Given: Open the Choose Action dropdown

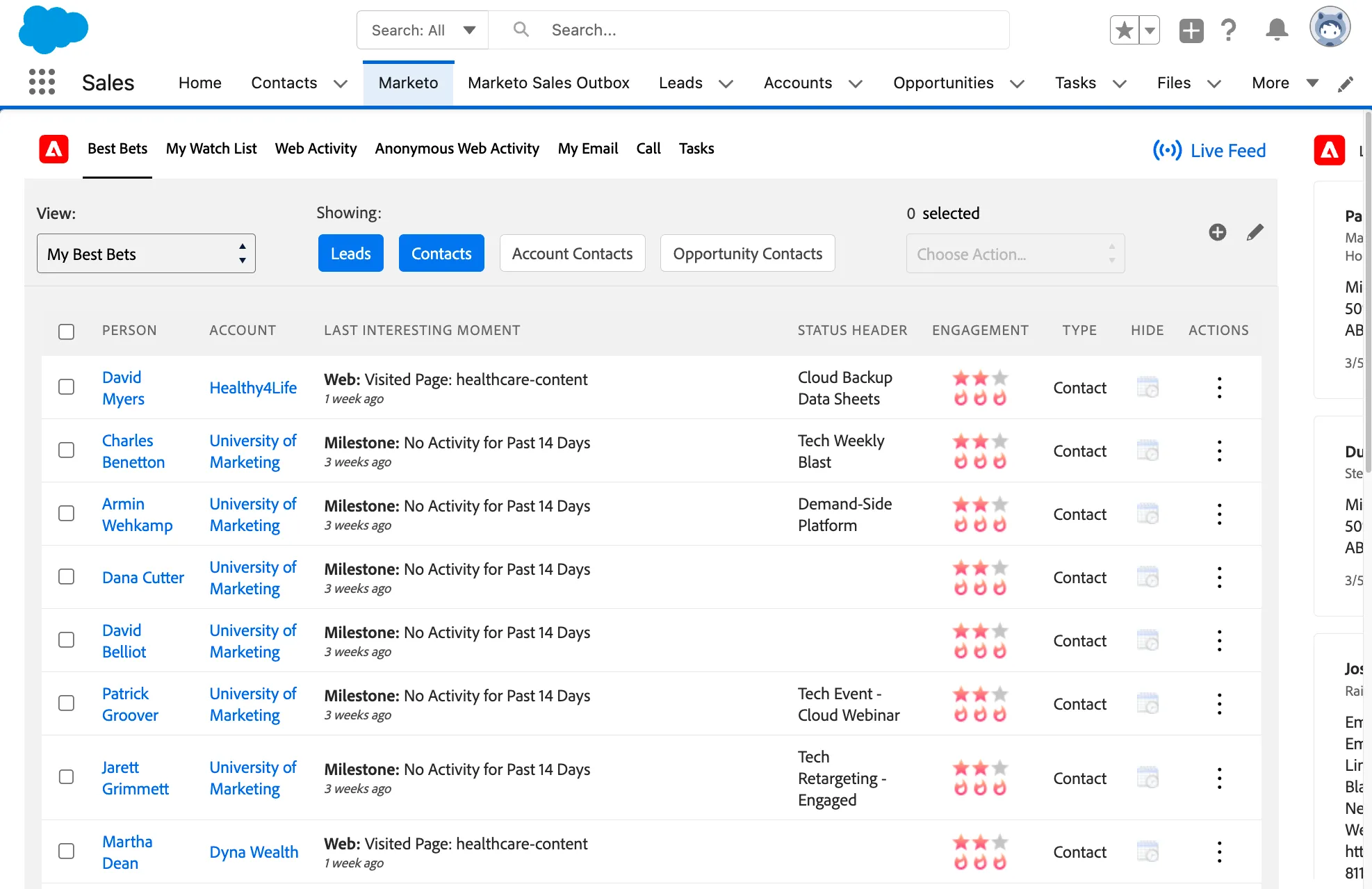Looking at the screenshot, I should [x=1015, y=254].
